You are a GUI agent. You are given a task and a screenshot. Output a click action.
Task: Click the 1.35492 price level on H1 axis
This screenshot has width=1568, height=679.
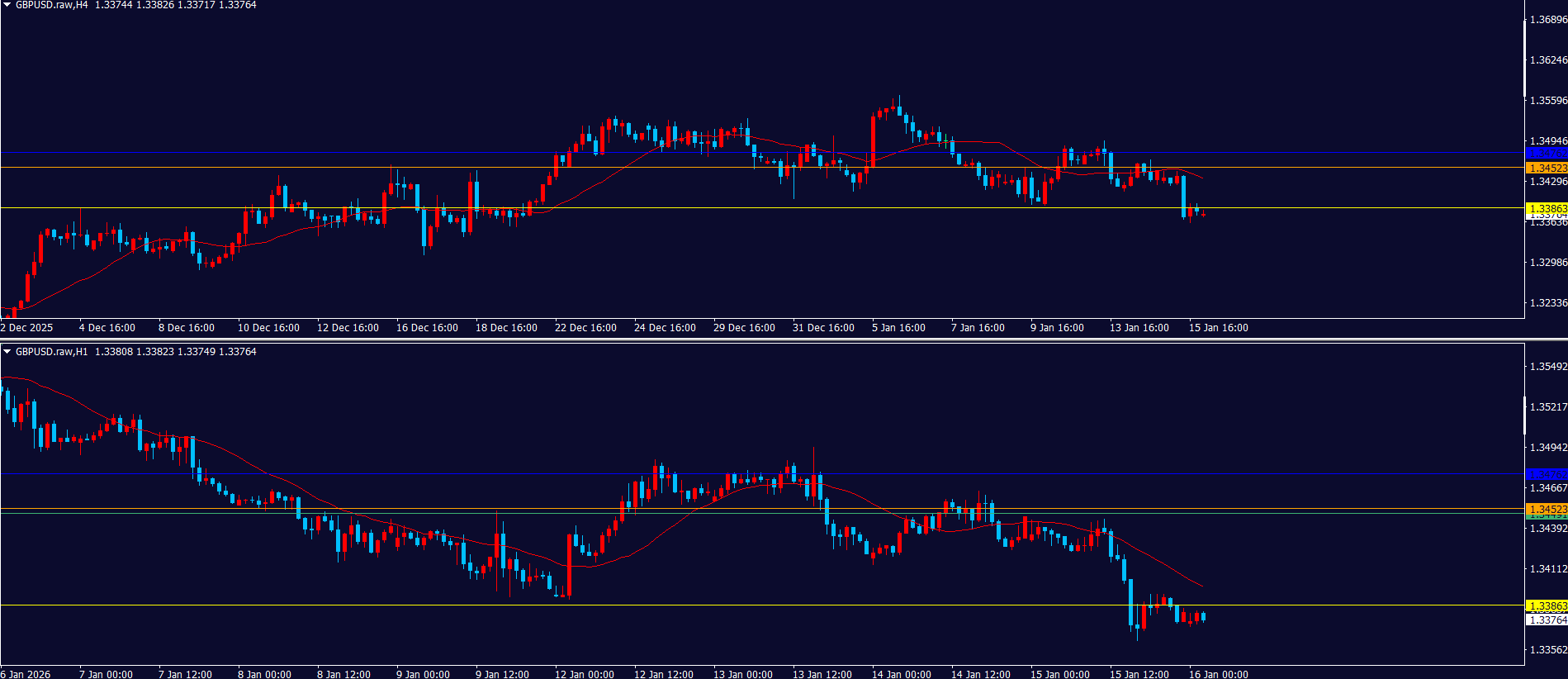1548,367
